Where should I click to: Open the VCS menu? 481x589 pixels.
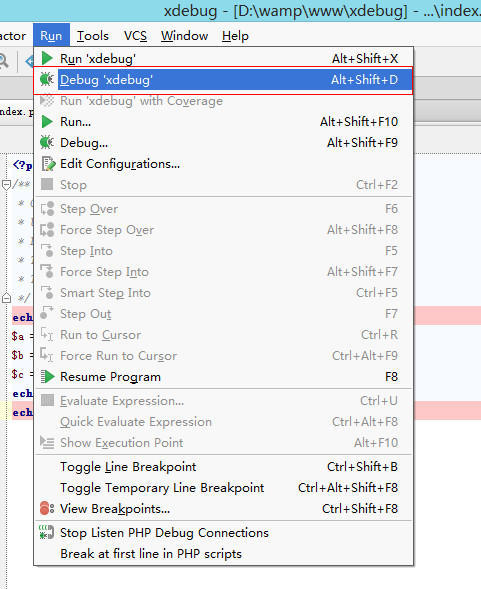tap(135, 36)
